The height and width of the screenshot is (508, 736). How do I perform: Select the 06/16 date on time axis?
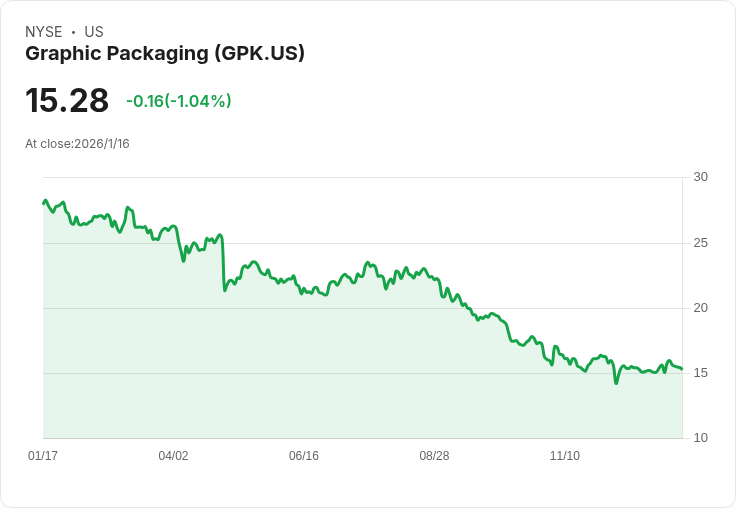point(304,456)
